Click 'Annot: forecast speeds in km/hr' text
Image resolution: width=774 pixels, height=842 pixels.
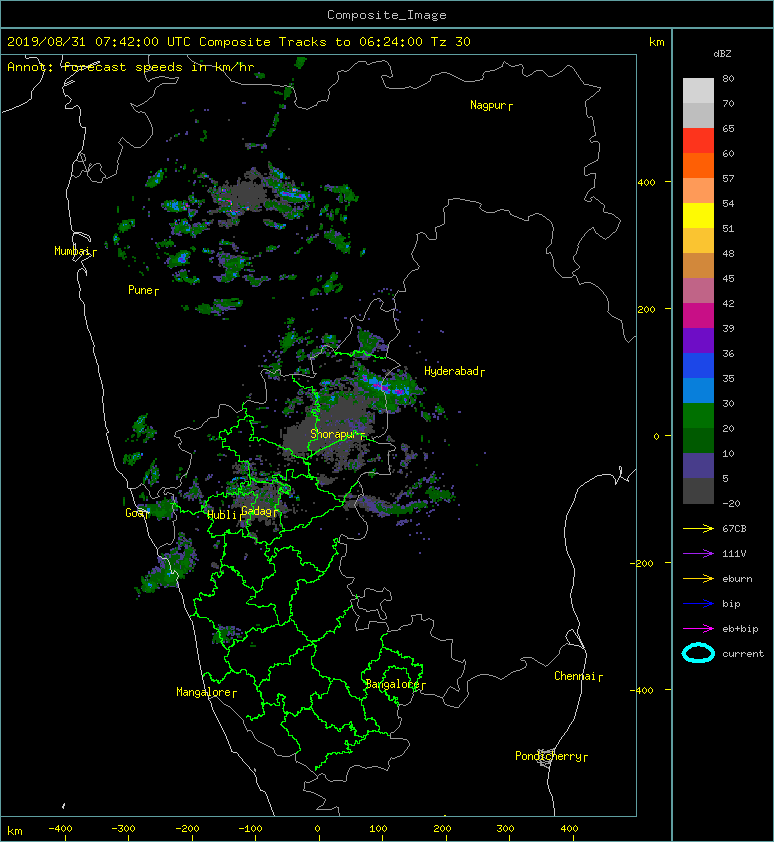pyautogui.click(x=131, y=67)
